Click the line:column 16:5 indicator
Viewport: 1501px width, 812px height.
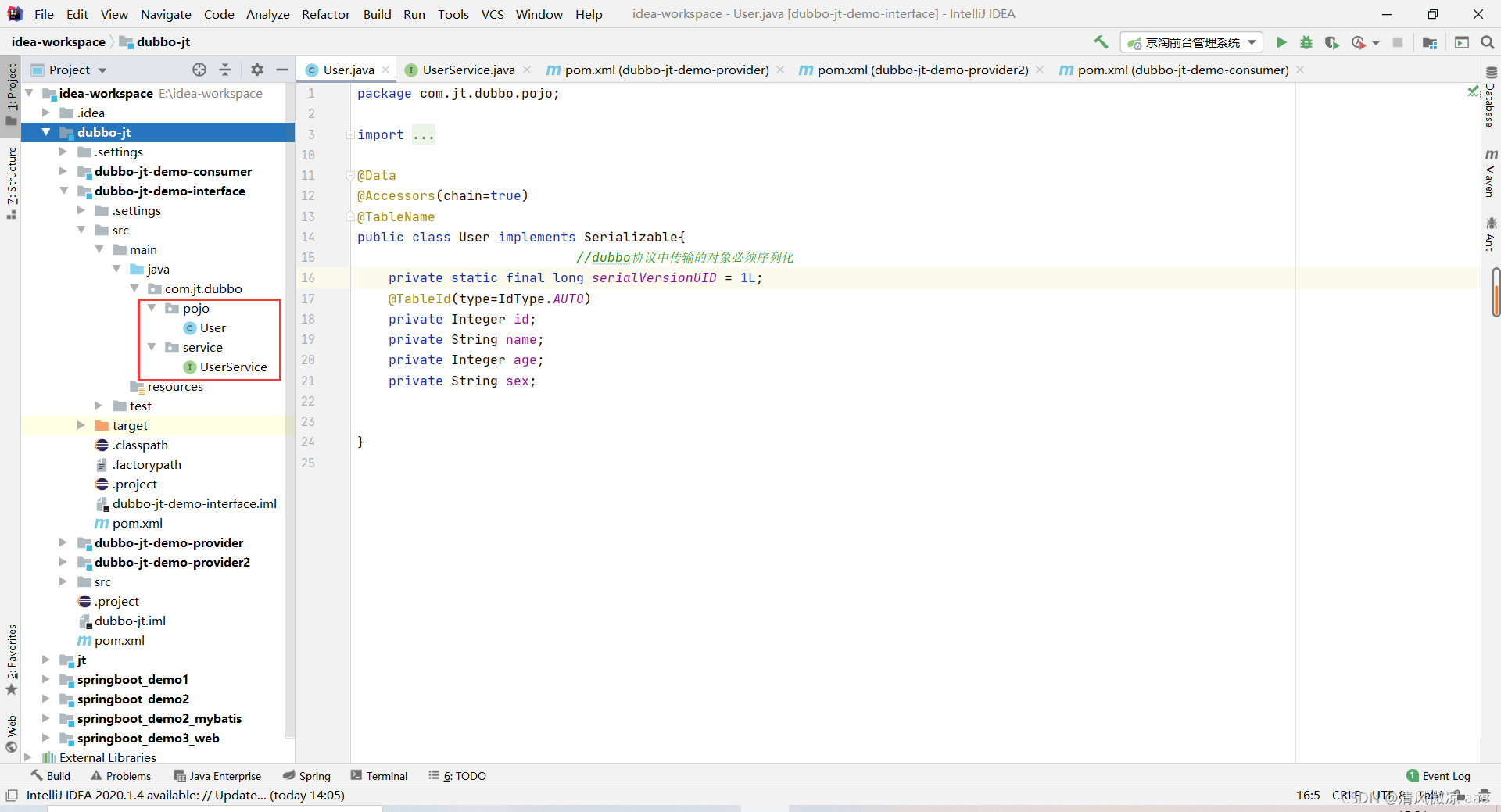(1308, 796)
